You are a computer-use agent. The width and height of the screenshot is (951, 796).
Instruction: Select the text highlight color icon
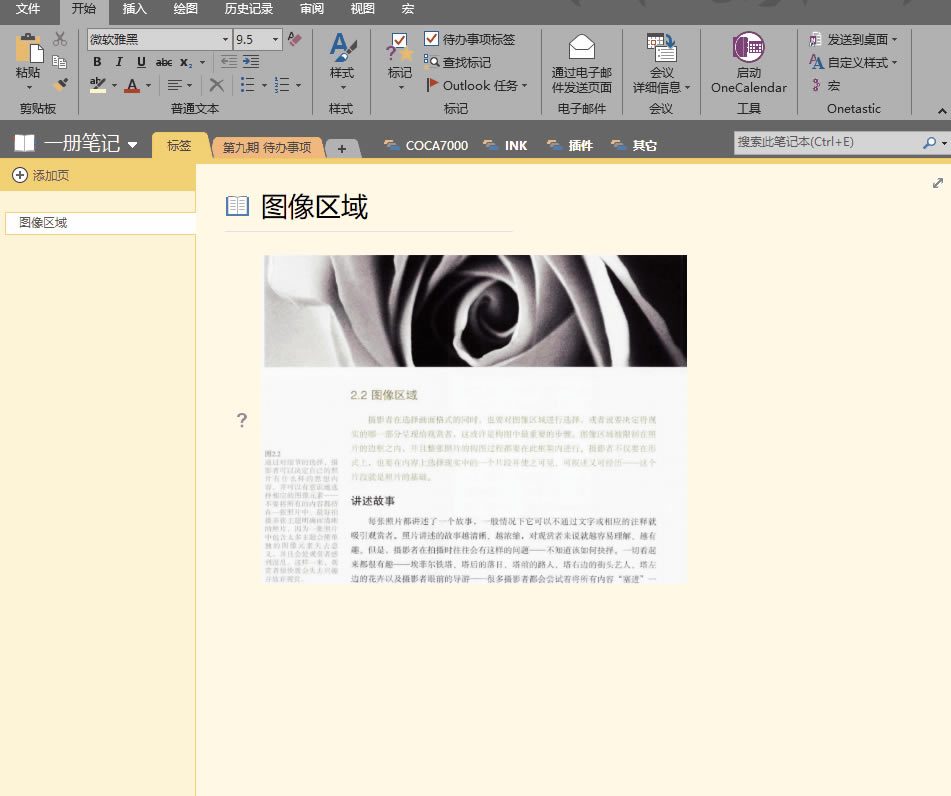(x=98, y=83)
